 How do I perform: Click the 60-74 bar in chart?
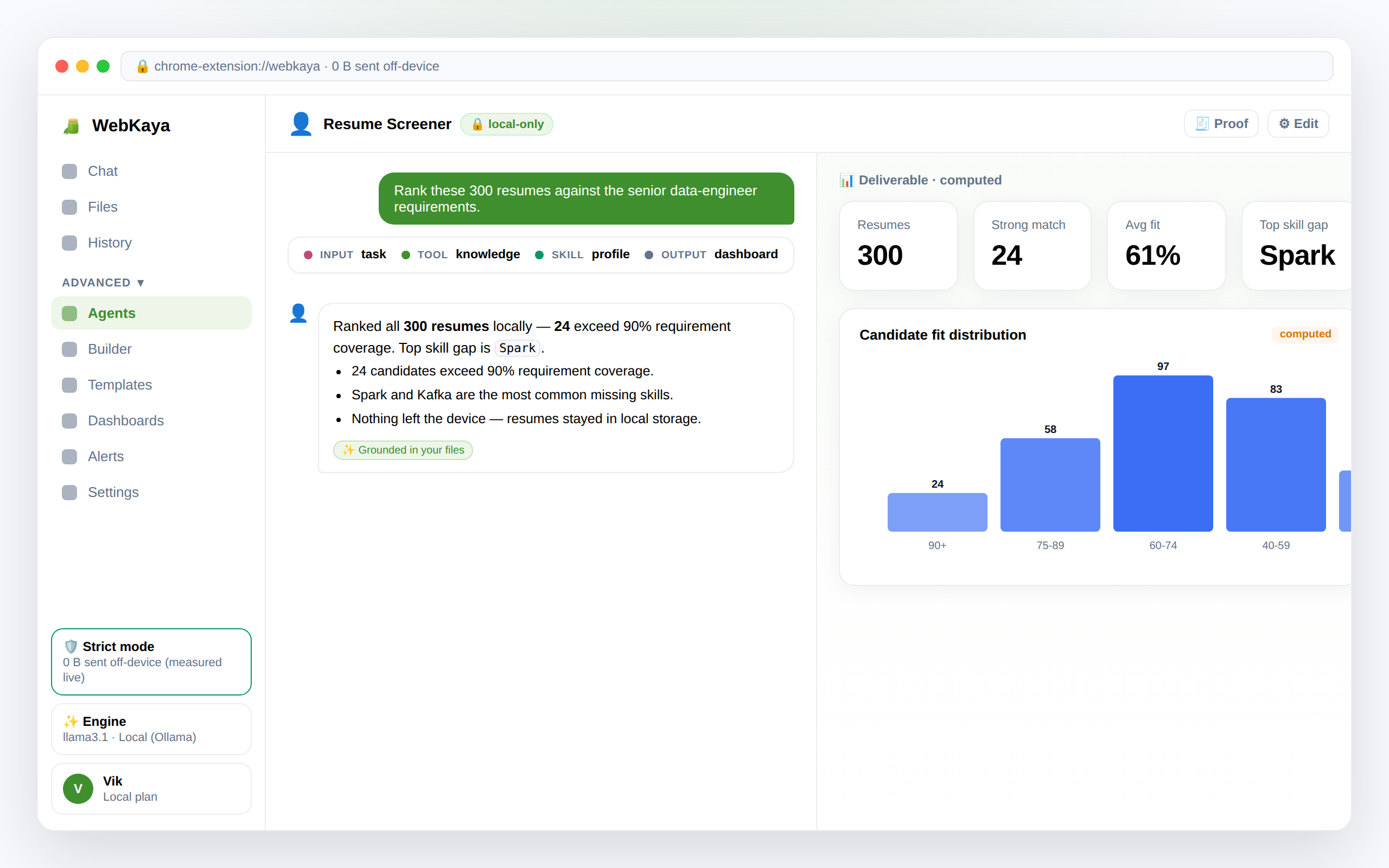pyautogui.click(x=1163, y=454)
